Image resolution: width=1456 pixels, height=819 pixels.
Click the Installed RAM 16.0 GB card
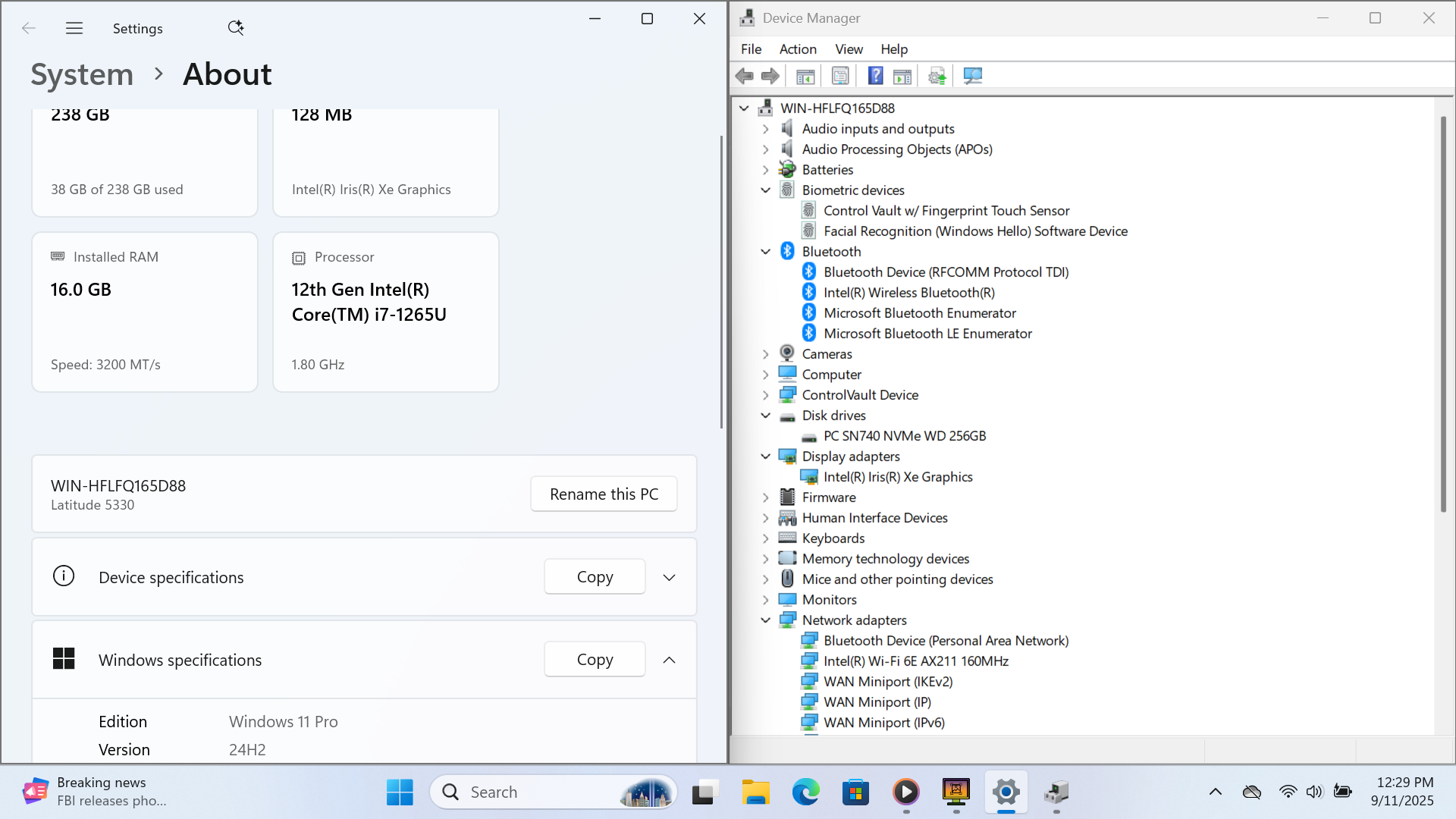[145, 312]
